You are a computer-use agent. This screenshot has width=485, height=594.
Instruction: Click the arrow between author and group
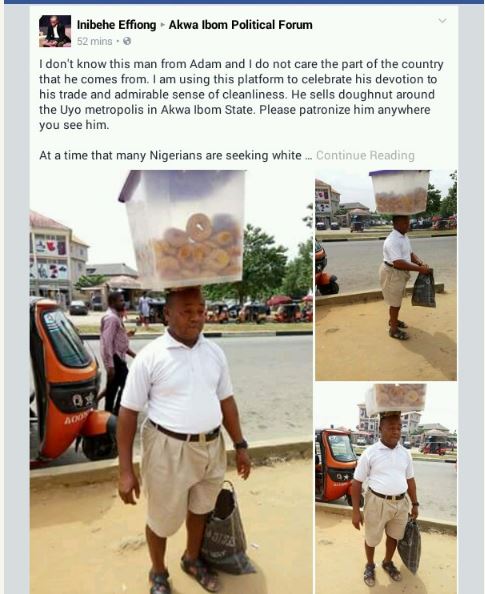(163, 25)
